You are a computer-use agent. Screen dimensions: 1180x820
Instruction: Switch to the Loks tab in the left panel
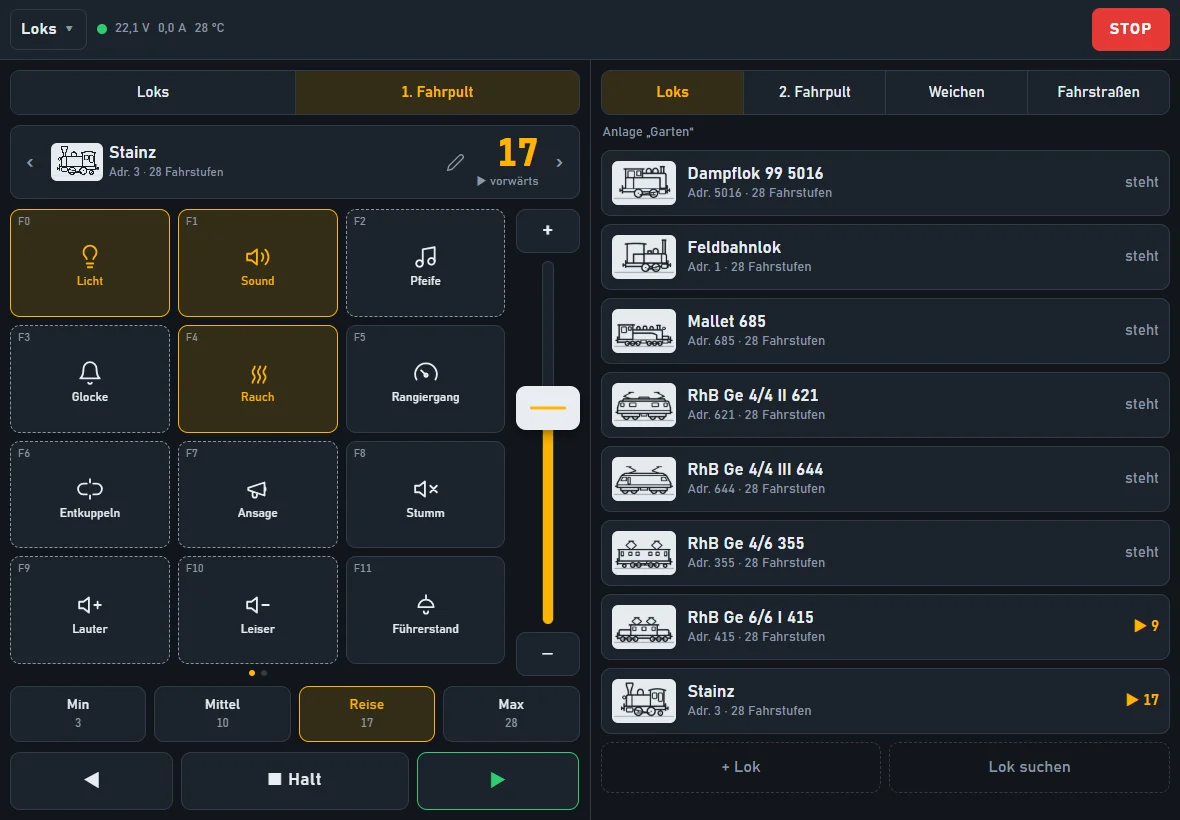153,92
